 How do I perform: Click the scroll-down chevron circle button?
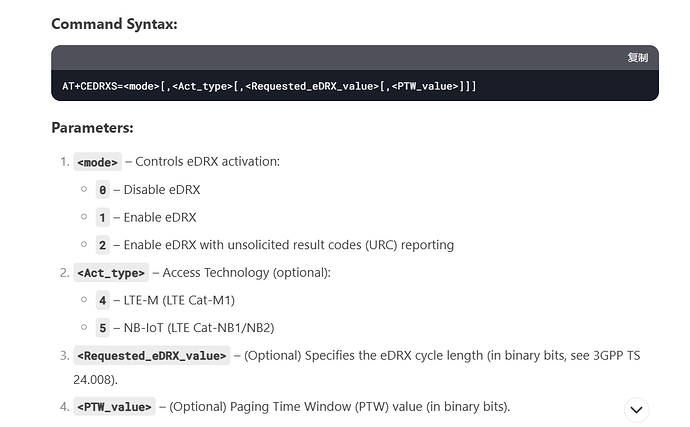(x=636, y=410)
